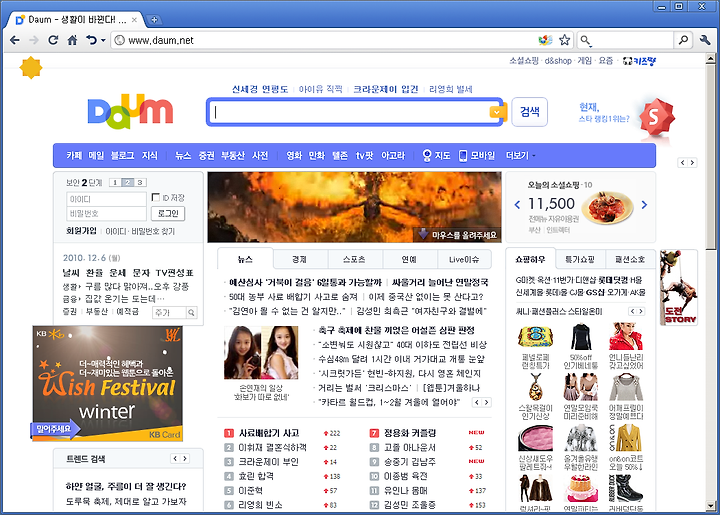The width and height of the screenshot is (720, 515).
Task: Open the wrench settings menu
Action: (705, 40)
